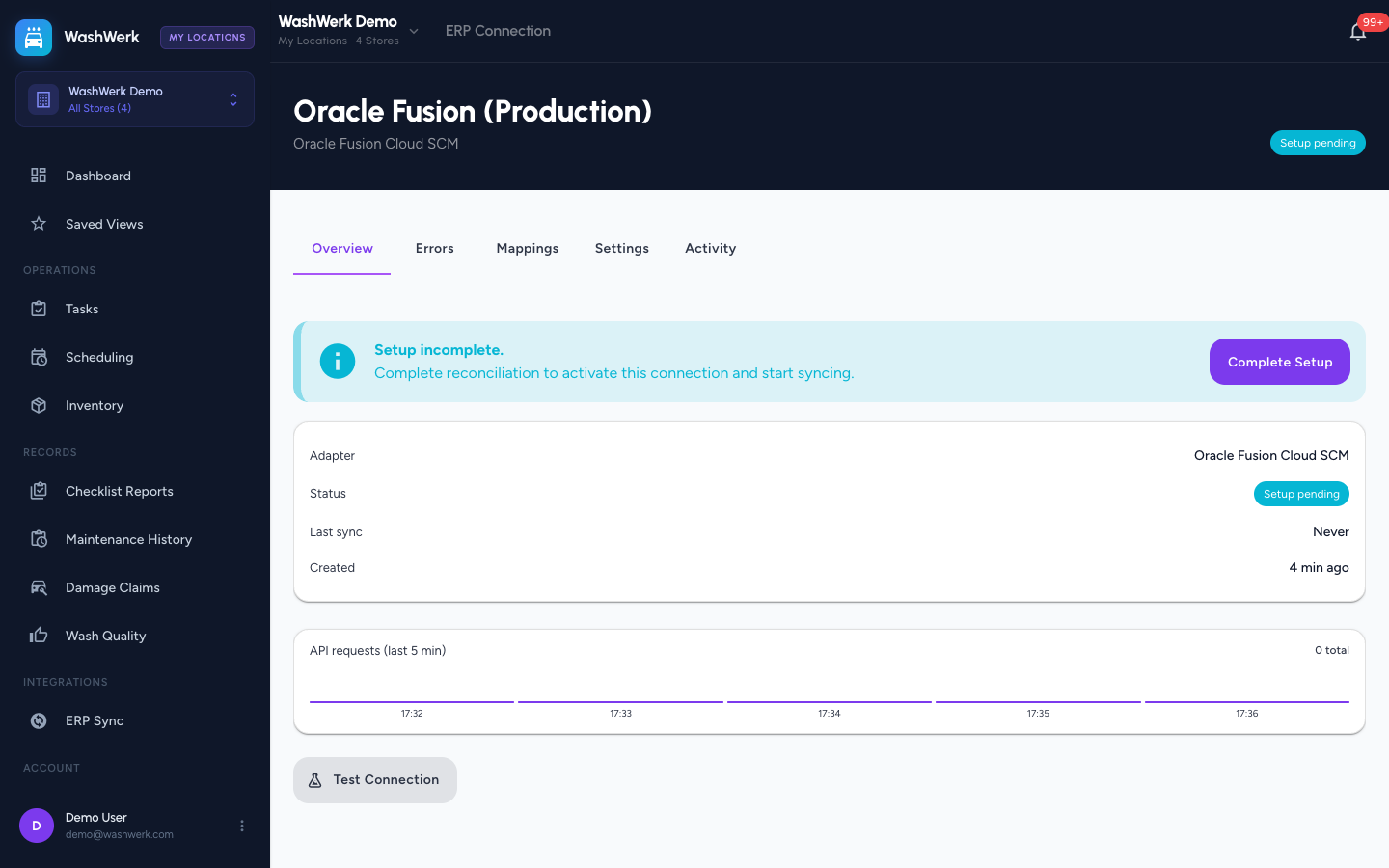Click the ERP Connection breadcrumb

(x=498, y=31)
